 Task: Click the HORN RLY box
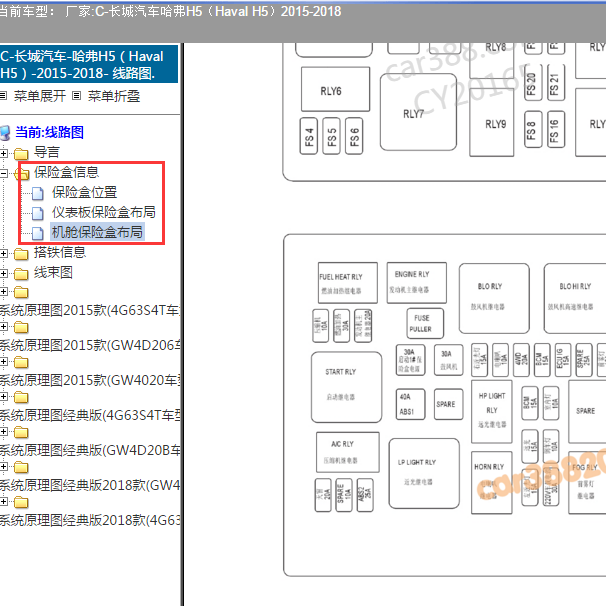point(492,483)
